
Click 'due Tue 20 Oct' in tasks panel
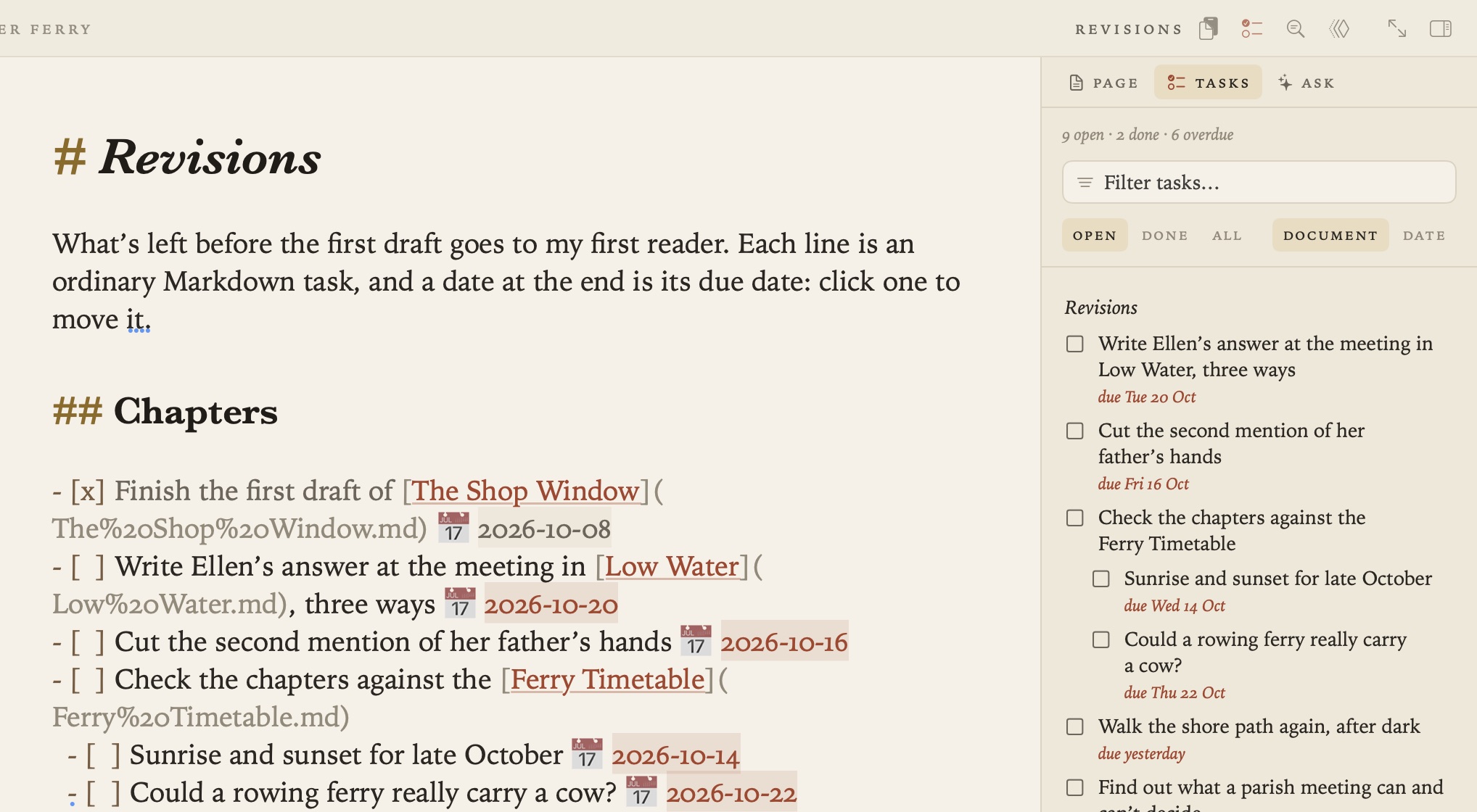[x=1146, y=397]
